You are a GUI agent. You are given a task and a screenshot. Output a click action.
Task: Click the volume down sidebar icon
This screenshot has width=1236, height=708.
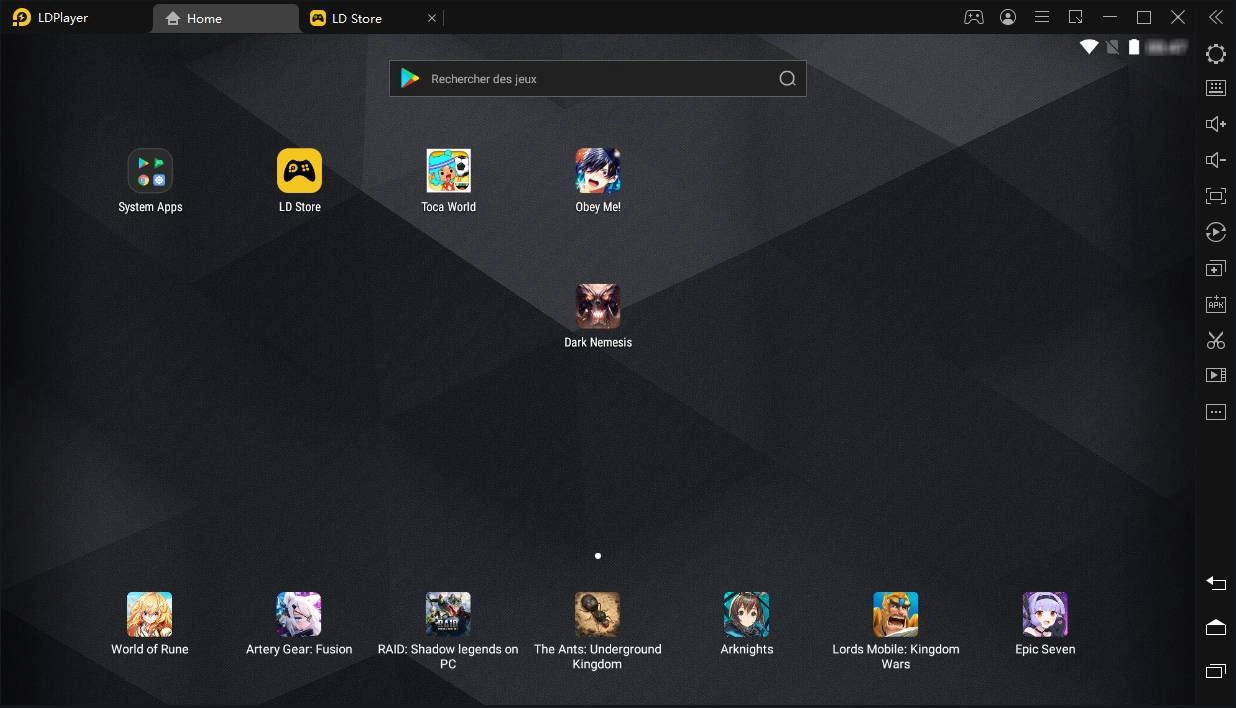(x=1216, y=160)
